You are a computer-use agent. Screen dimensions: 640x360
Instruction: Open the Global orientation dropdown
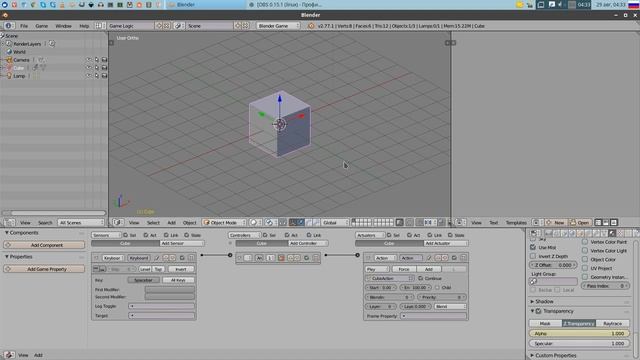click(335, 222)
